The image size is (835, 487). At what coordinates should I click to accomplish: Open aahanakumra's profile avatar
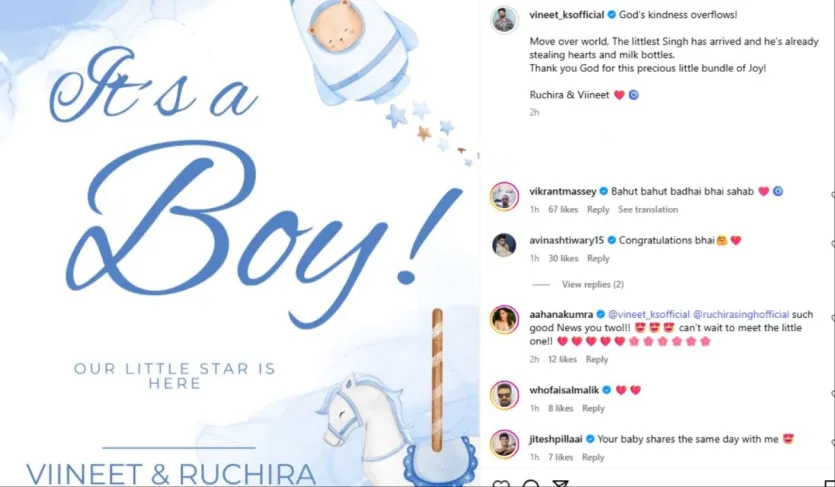[x=504, y=319]
